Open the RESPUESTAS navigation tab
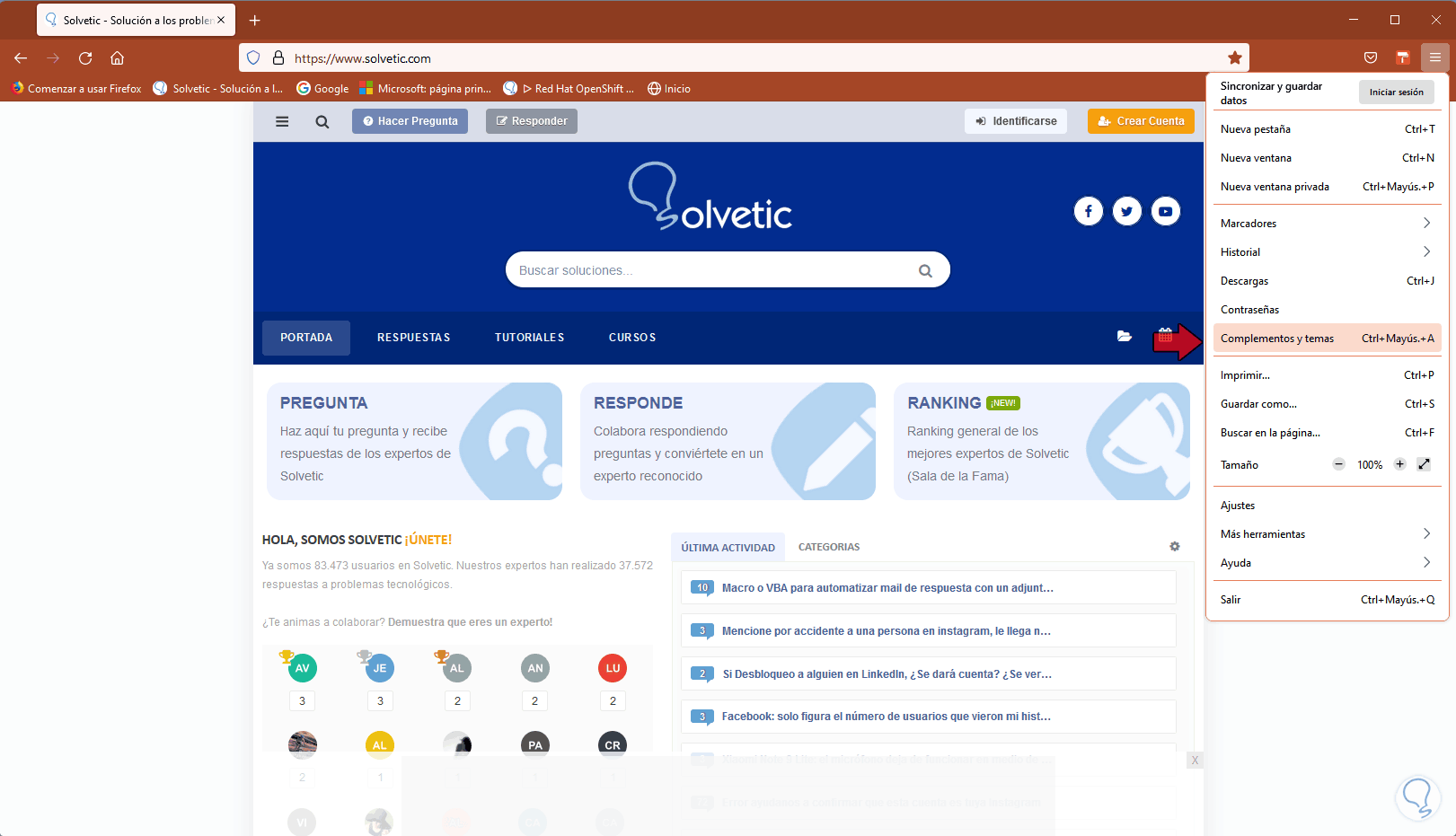Screen dimensions: 1456x836 click(414, 338)
